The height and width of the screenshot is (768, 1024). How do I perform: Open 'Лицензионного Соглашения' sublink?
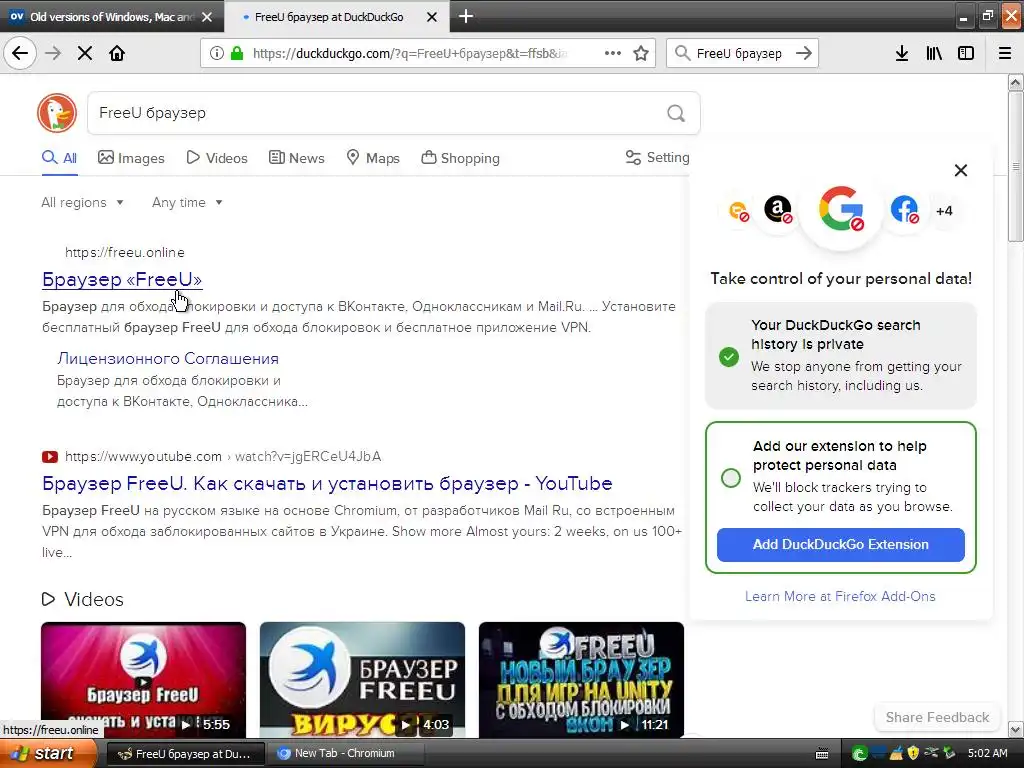(168, 359)
